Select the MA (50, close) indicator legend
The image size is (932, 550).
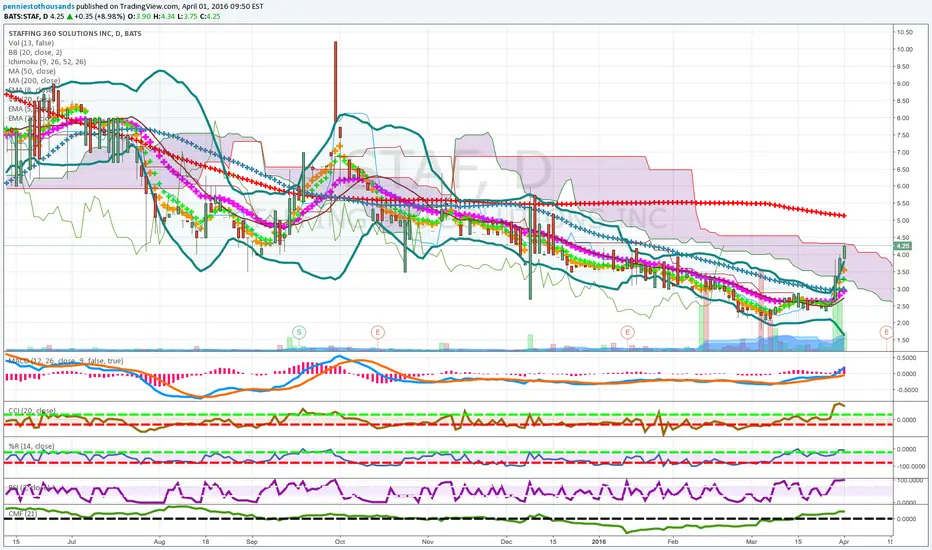tap(32, 71)
